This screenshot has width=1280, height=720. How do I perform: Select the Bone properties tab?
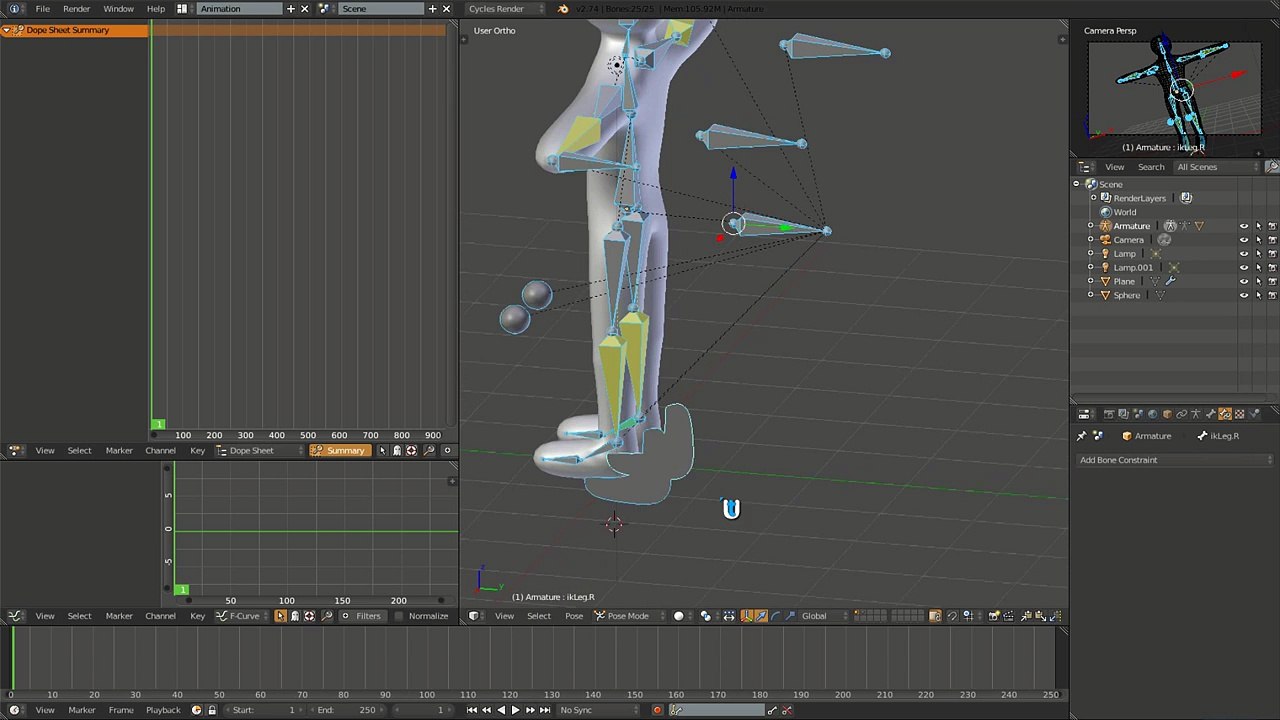click(x=1210, y=414)
